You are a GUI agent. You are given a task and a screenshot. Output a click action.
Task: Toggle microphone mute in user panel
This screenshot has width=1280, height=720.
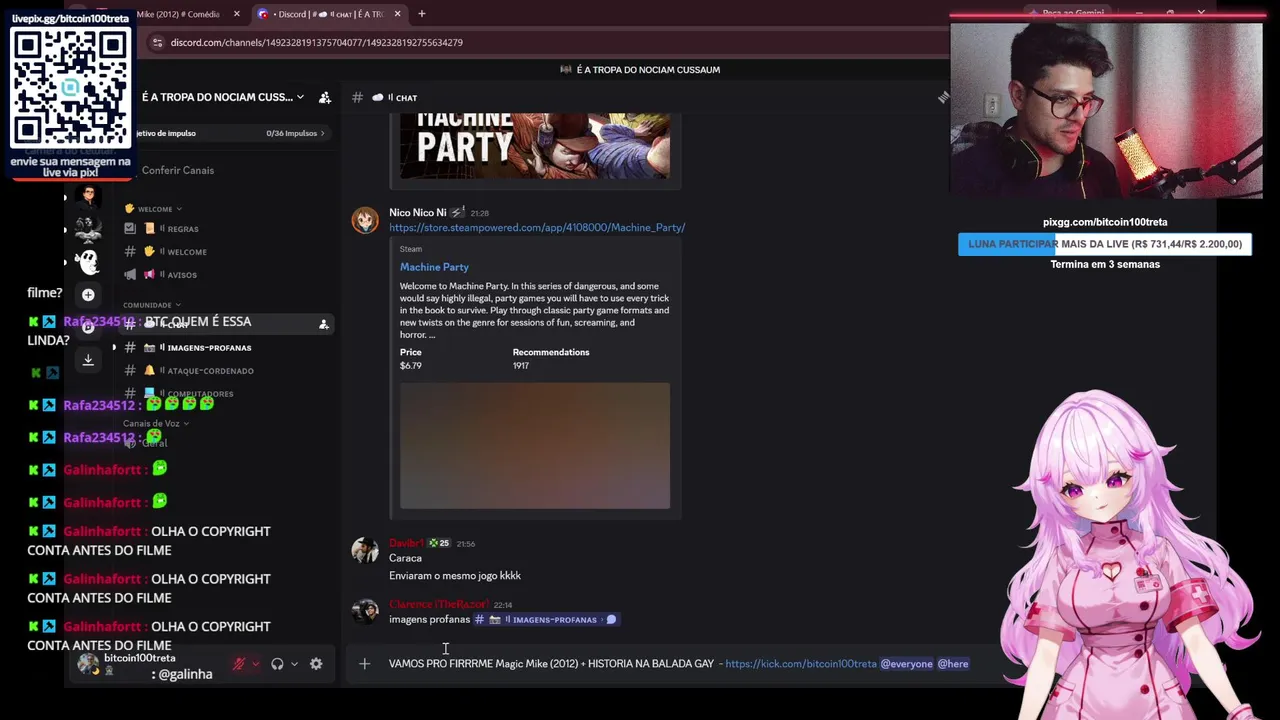pos(239,664)
